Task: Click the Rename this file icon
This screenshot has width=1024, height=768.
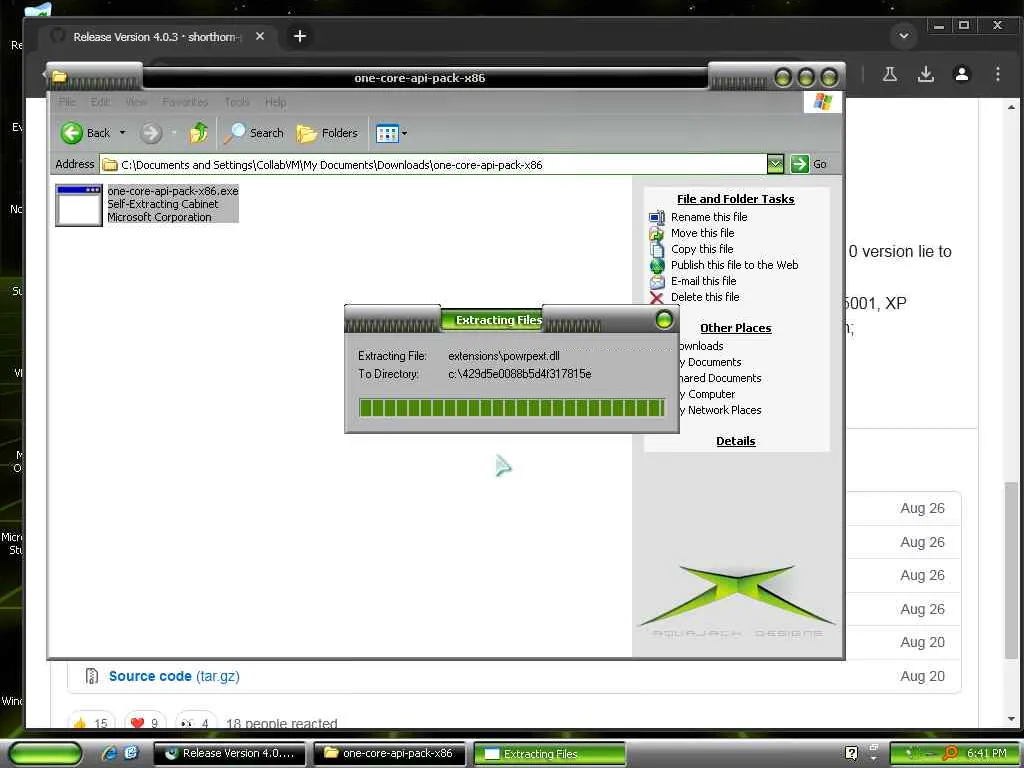Action: pyautogui.click(x=656, y=217)
